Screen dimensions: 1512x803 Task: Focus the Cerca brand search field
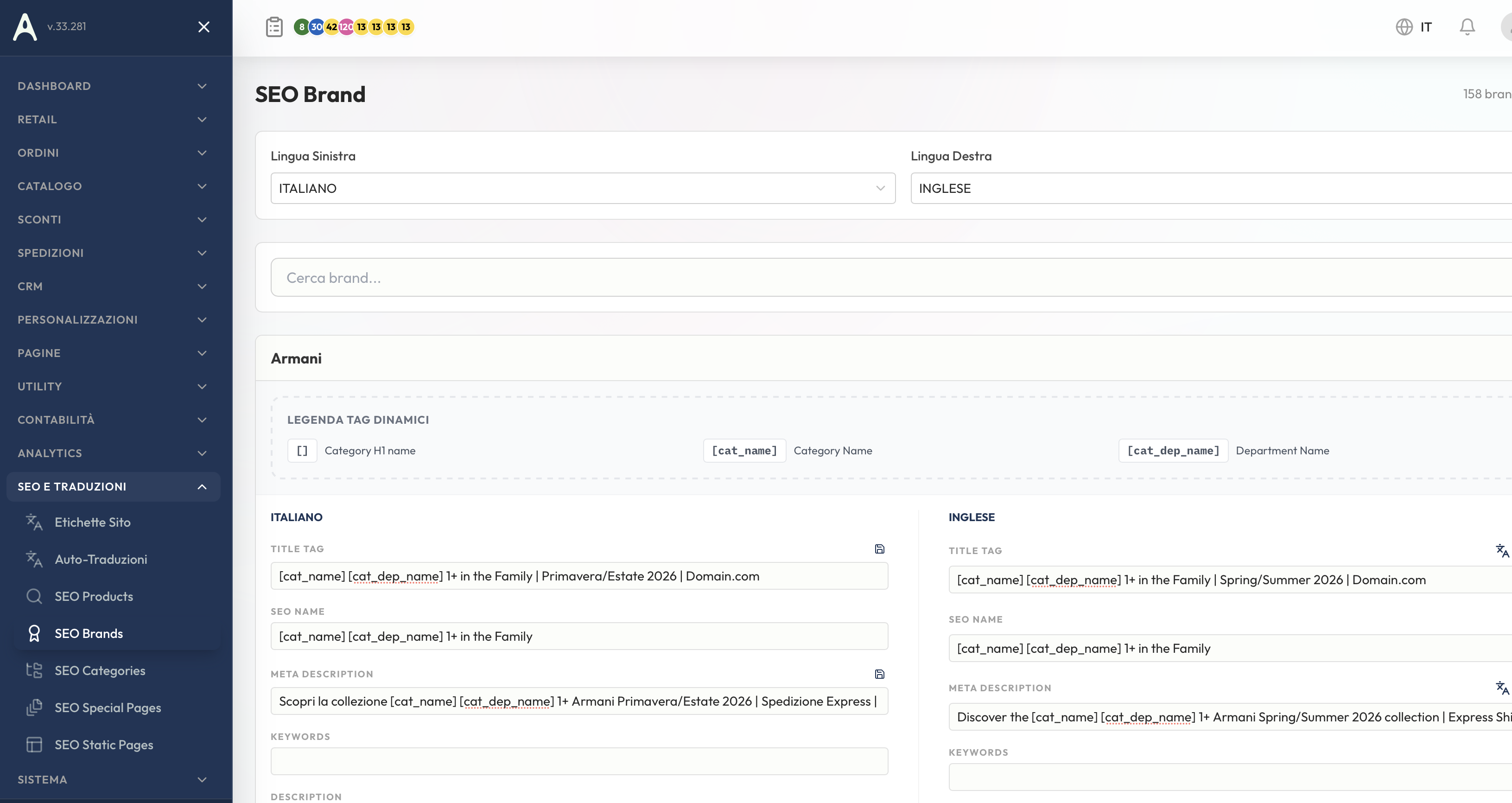click(891, 278)
